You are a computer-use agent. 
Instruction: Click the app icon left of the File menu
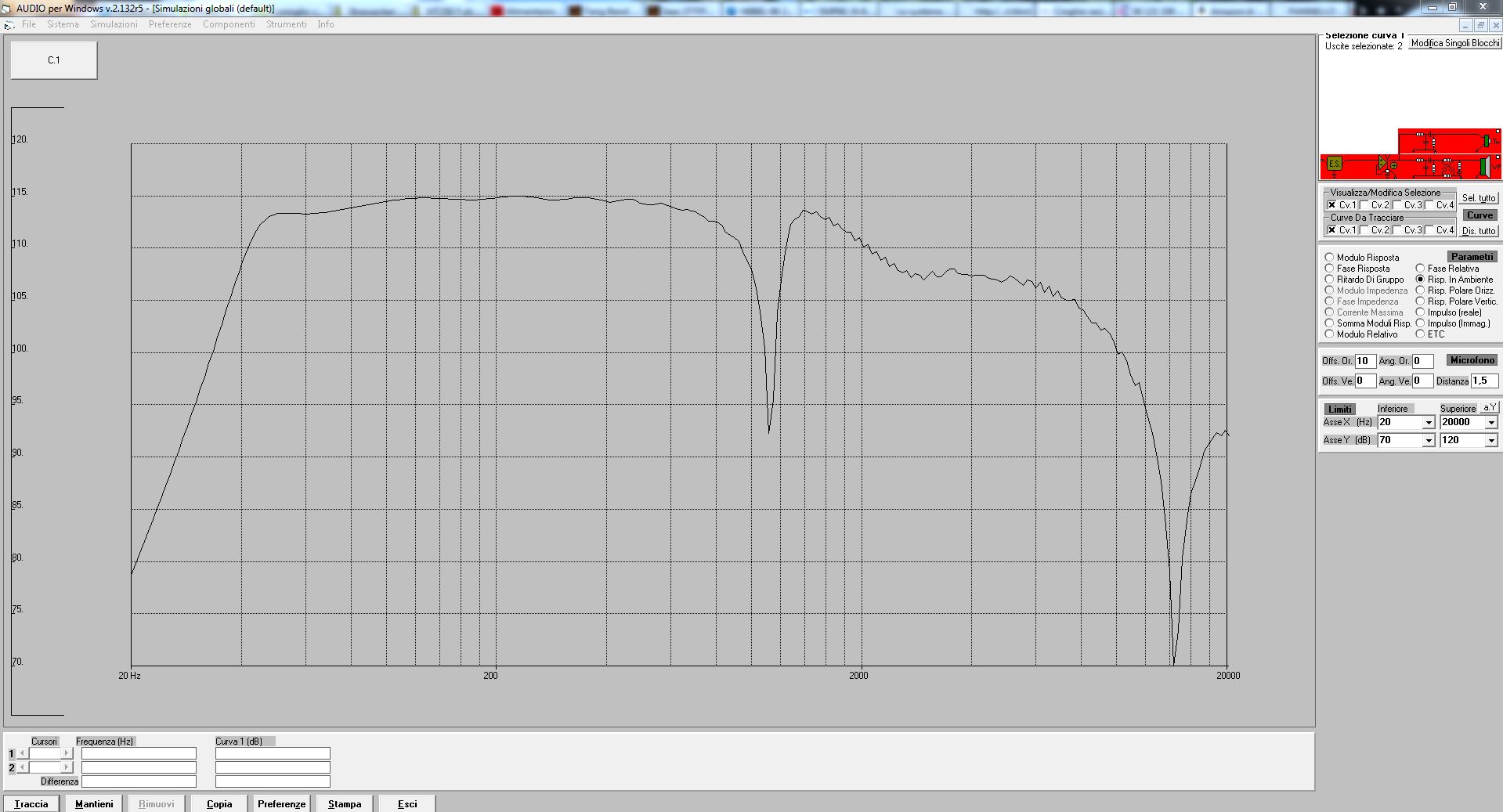[9, 25]
